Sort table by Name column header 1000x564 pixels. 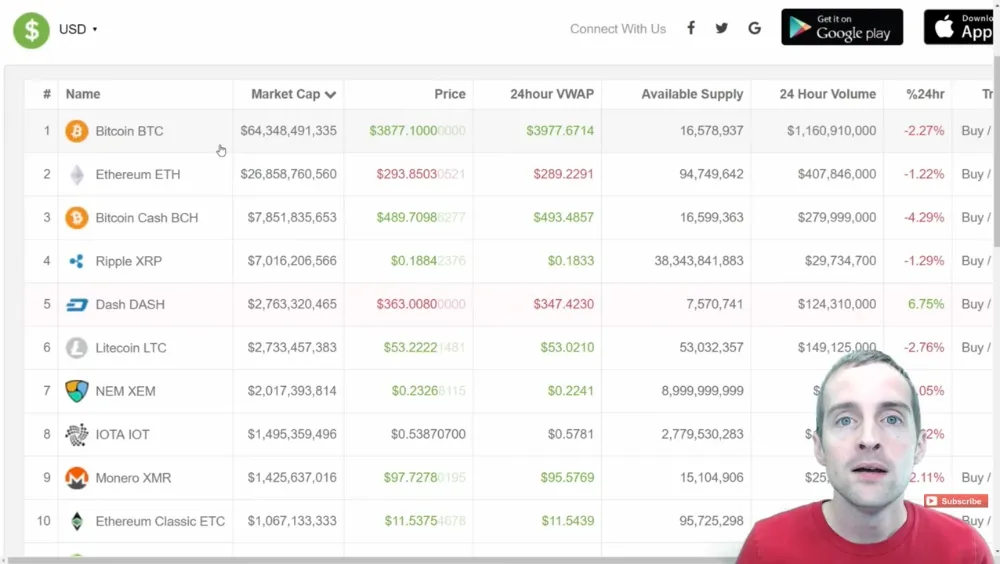point(83,94)
